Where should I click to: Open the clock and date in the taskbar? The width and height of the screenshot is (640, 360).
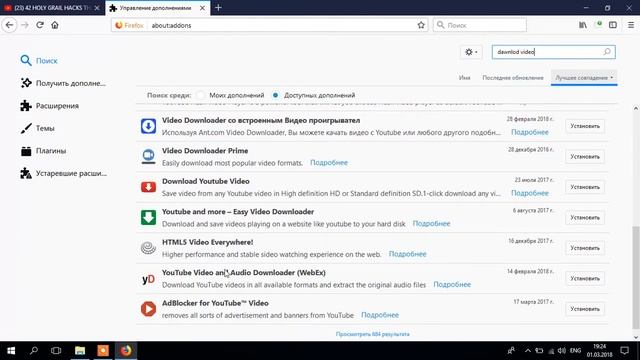(600, 351)
